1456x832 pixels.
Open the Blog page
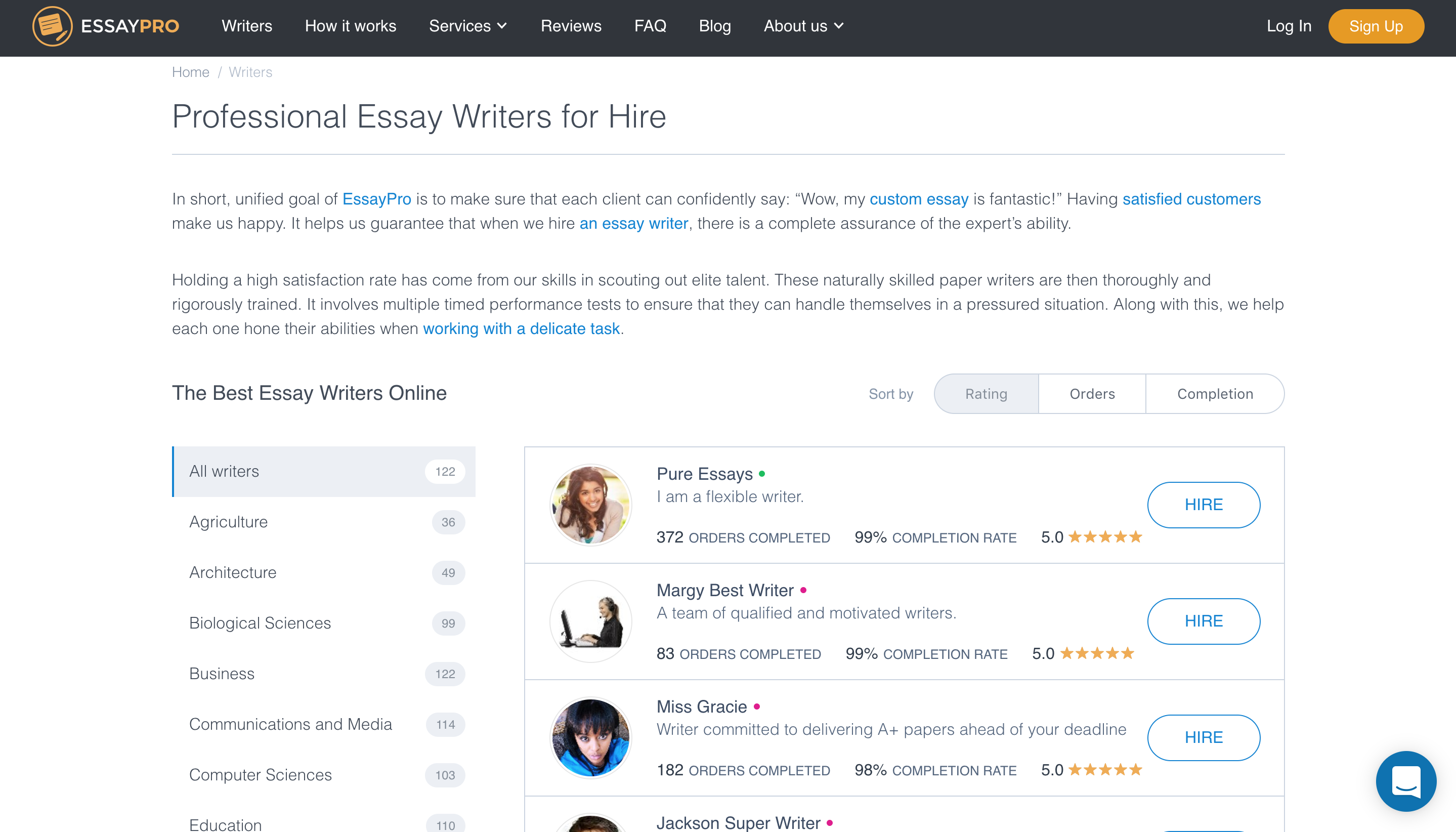tap(714, 26)
